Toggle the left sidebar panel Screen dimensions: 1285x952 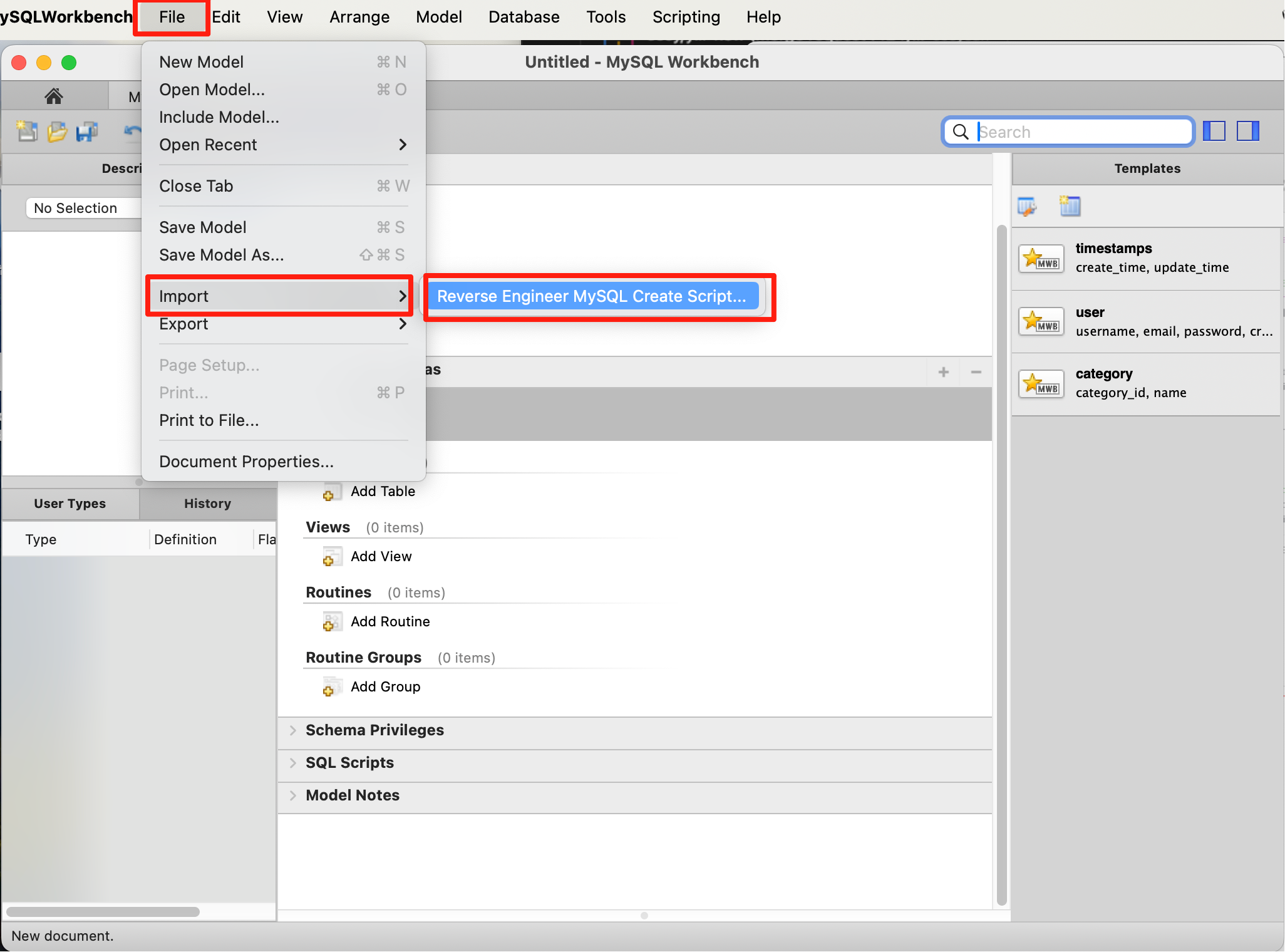(x=1214, y=131)
